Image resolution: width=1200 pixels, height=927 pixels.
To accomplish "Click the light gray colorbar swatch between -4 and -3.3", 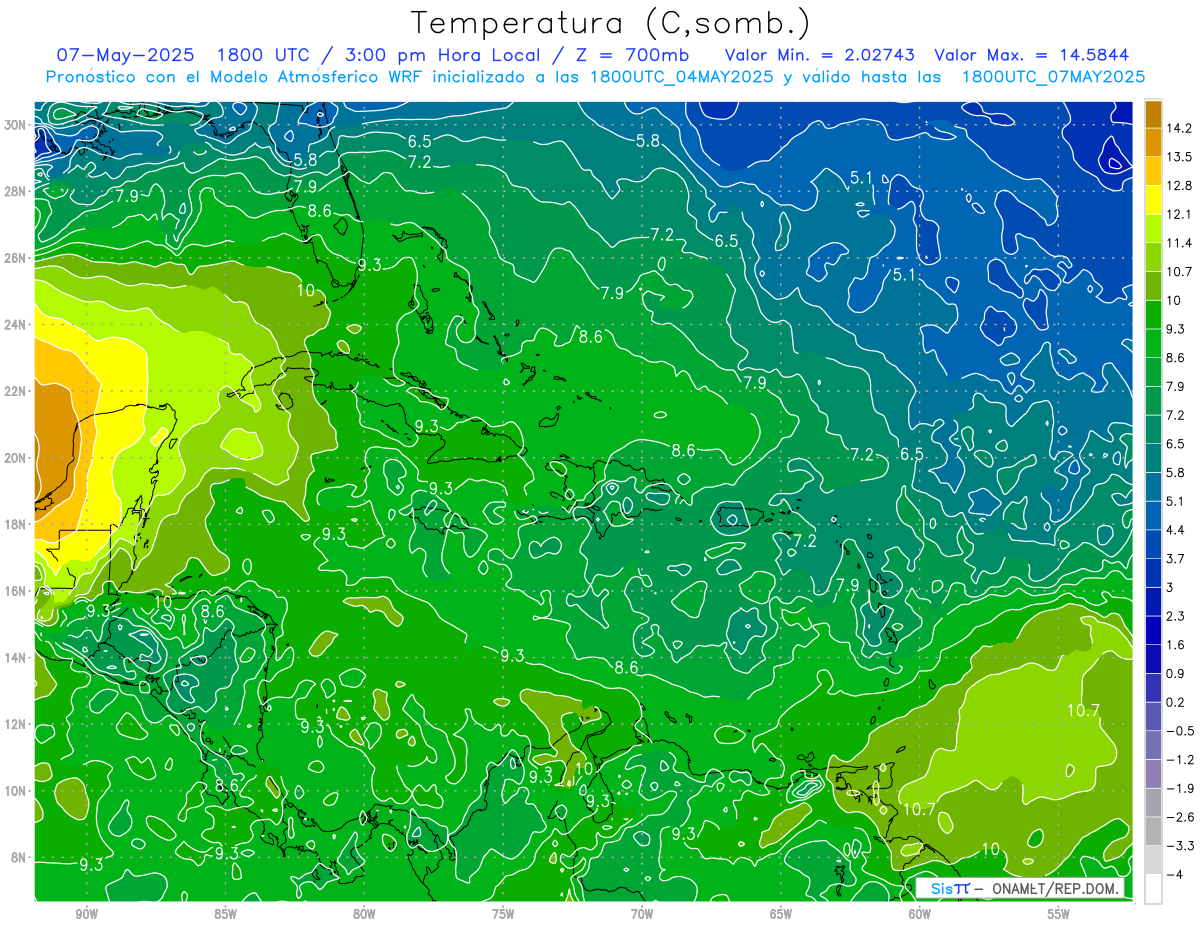I will 1153,860.
